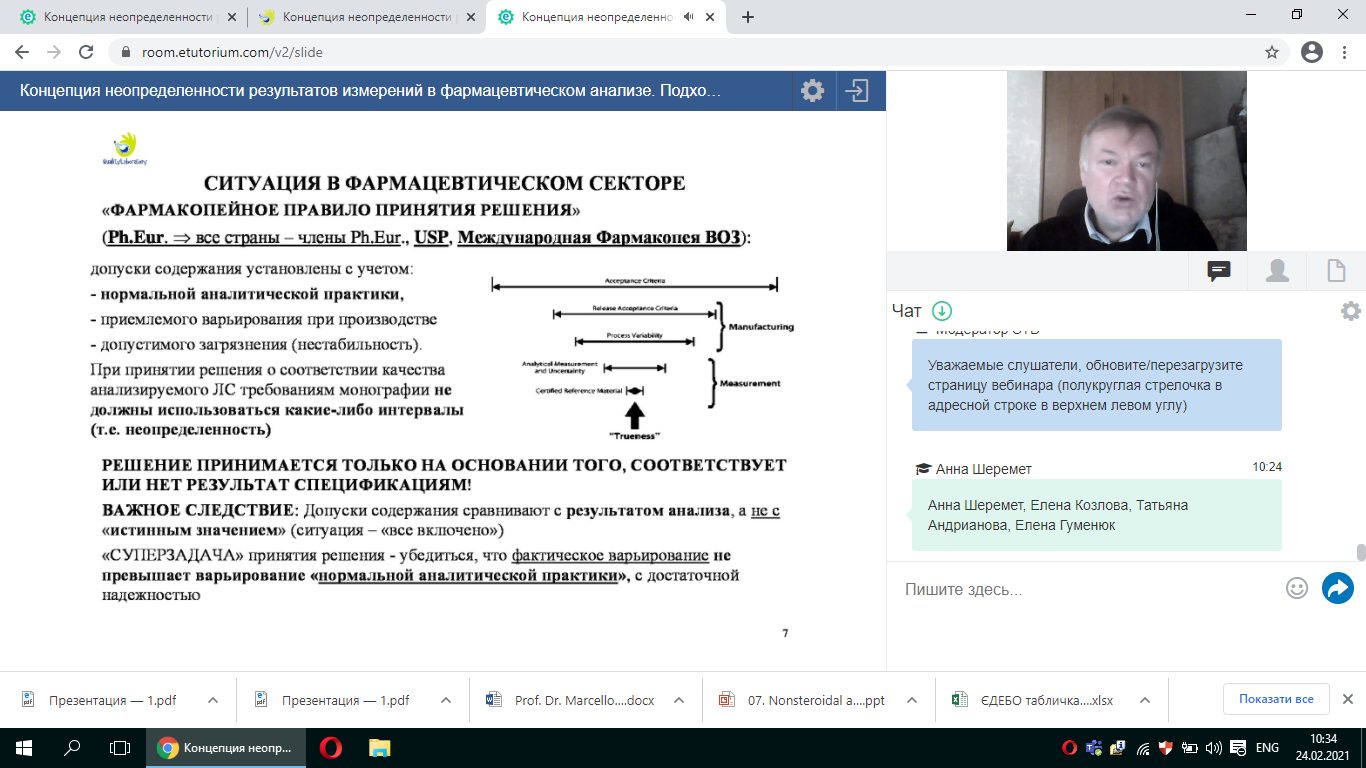Screen dimensions: 1366x768
Task: Bookmark this page with star icon
Action: 1272,52
